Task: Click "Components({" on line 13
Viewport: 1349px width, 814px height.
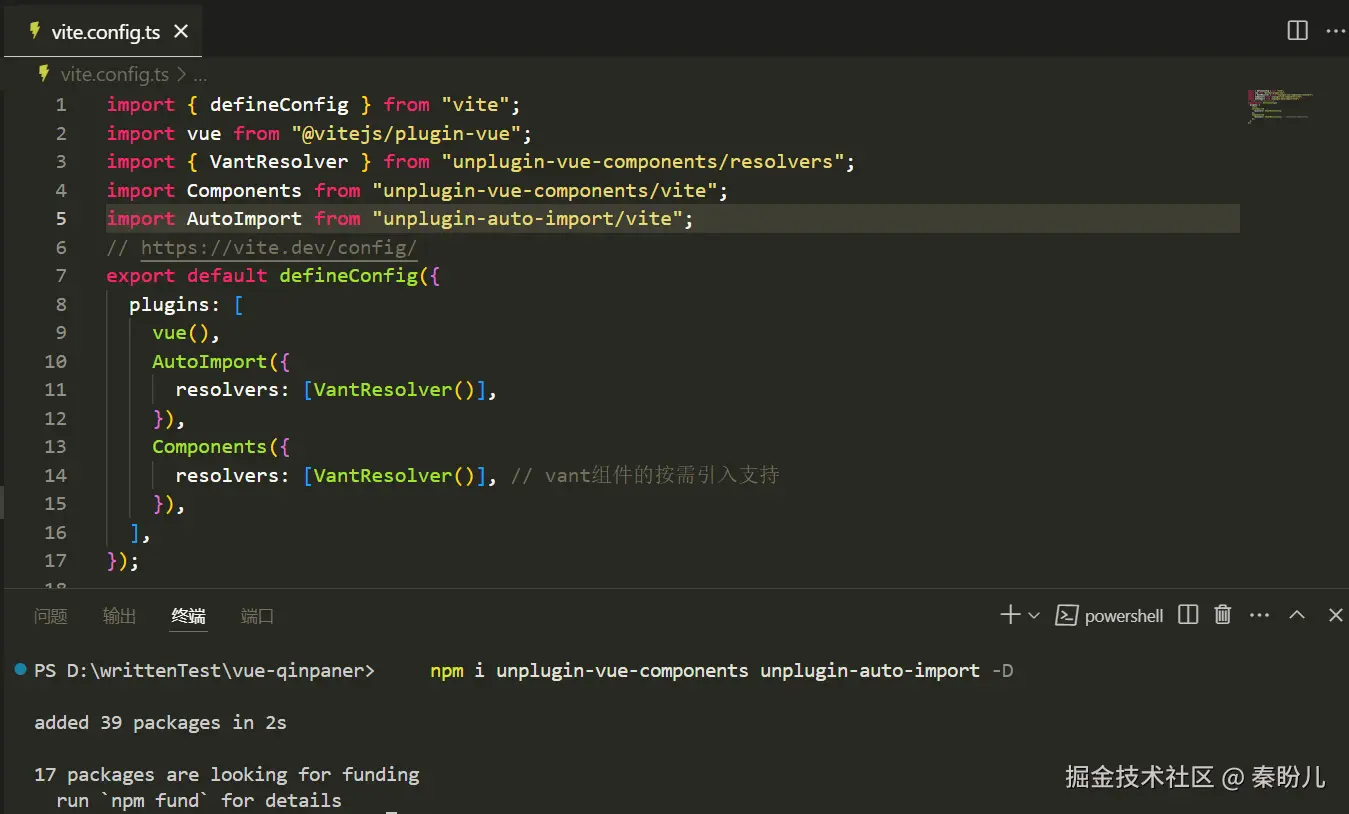Action: [x=221, y=447]
